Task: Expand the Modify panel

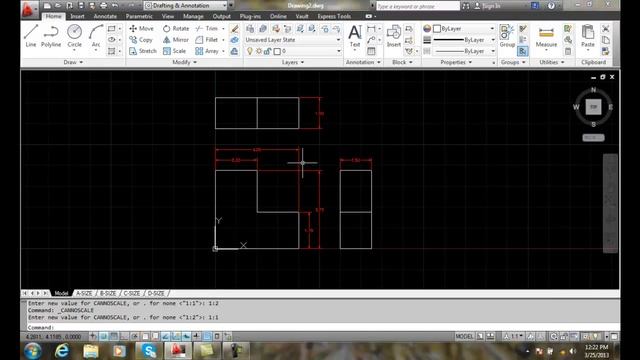Action: pos(184,62)
